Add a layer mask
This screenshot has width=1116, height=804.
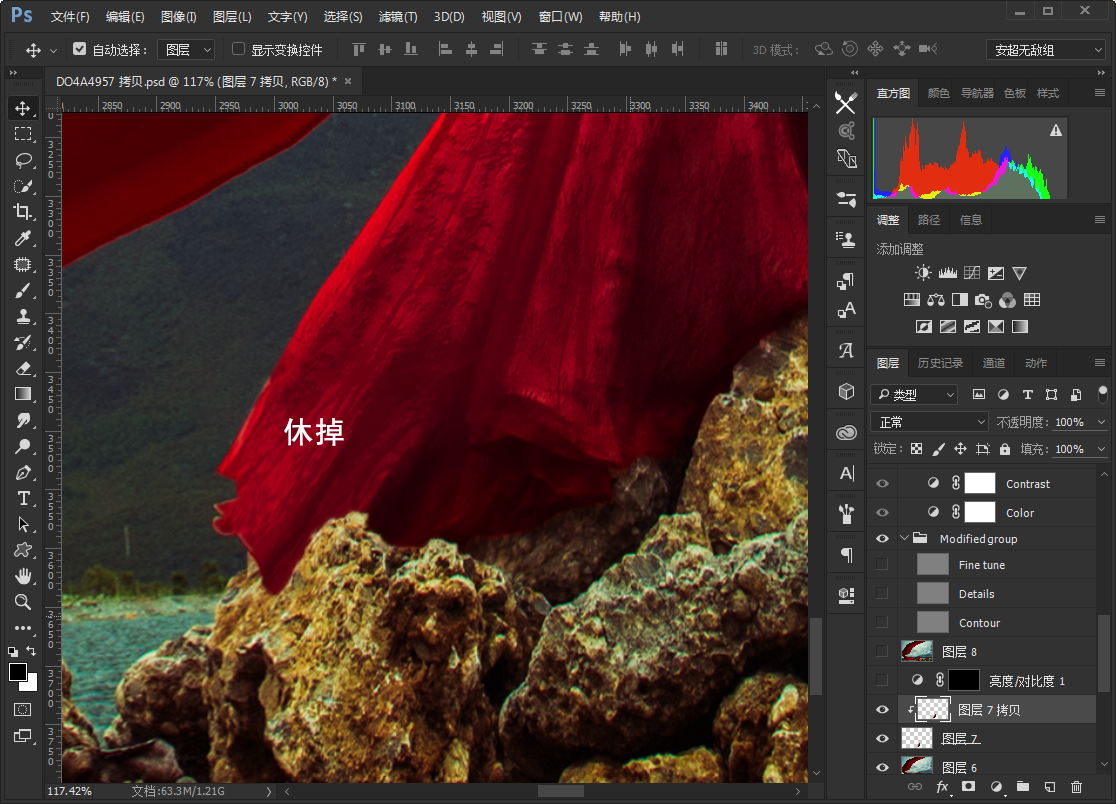(969, 787)
